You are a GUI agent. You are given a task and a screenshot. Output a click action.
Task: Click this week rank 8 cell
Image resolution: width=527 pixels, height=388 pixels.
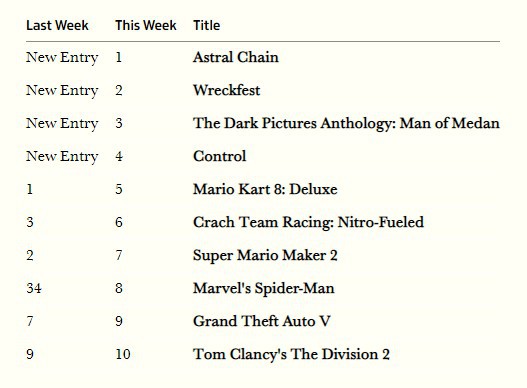pos(119,288)
